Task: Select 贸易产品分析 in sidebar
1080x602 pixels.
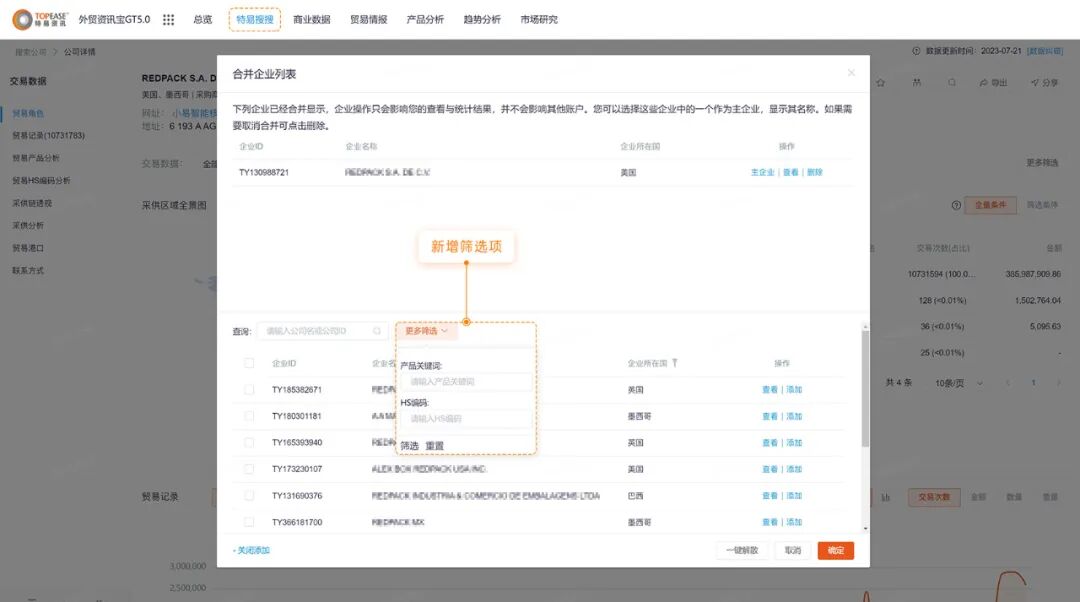Action: pos(36,158)
